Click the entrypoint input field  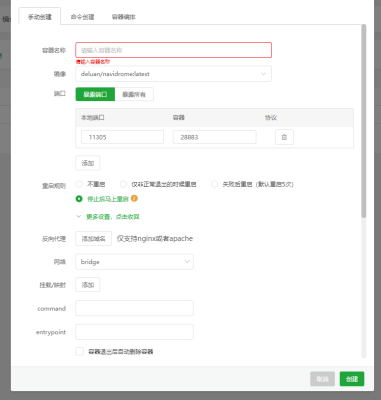134,332
